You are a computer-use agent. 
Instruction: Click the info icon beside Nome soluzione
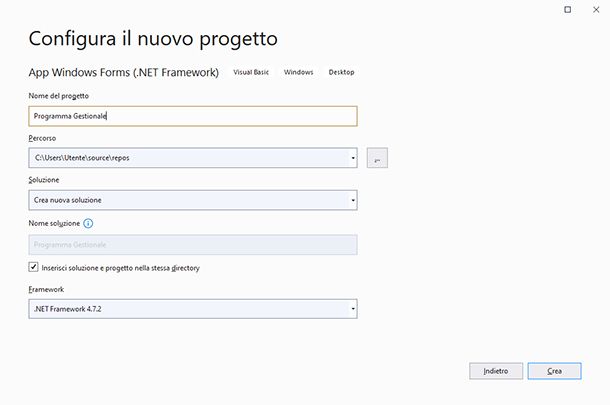(89, 224)
